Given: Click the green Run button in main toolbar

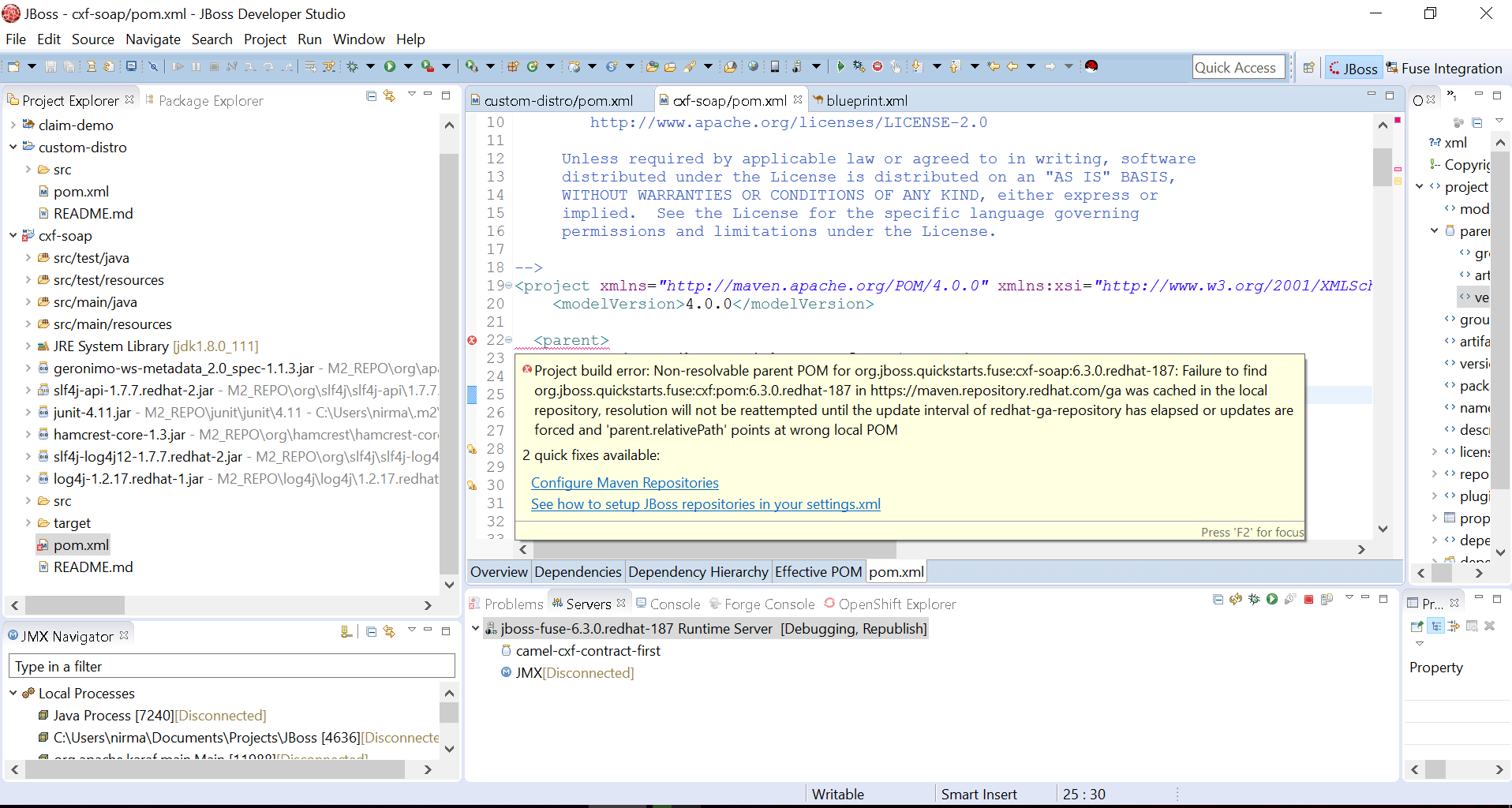Looking at the screenshot, I should (390, 66).
